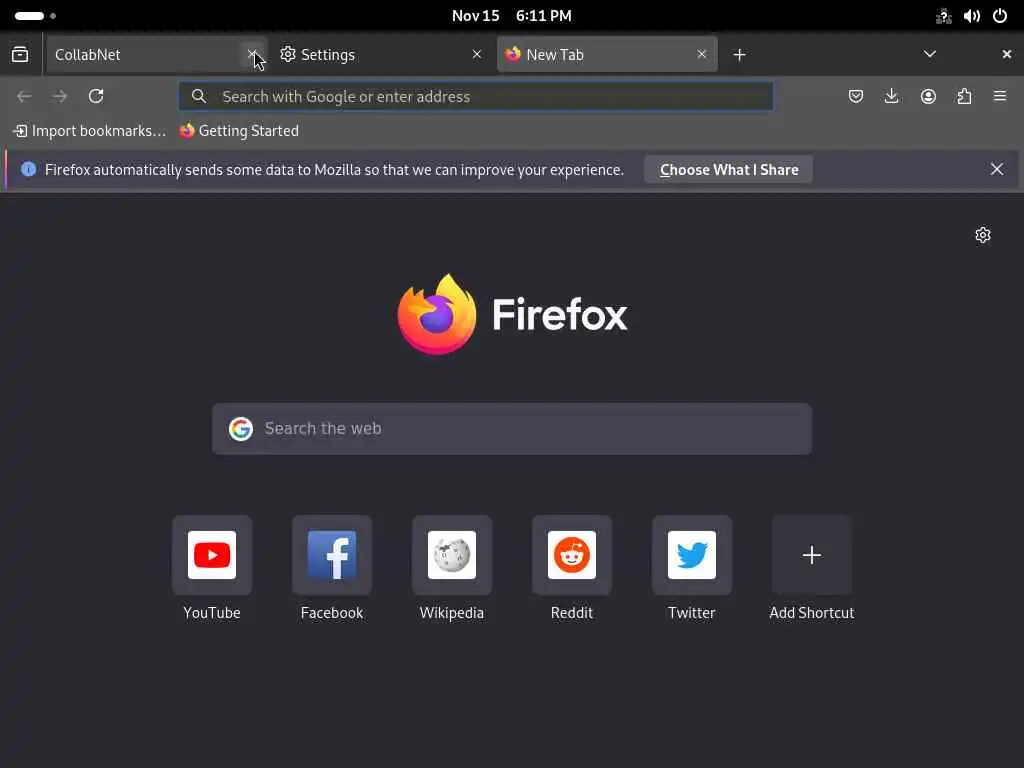The height and width of the screenshot is (768, 1024).
Task: Click Choose What I Share button
Action: (x=729, y=170)
